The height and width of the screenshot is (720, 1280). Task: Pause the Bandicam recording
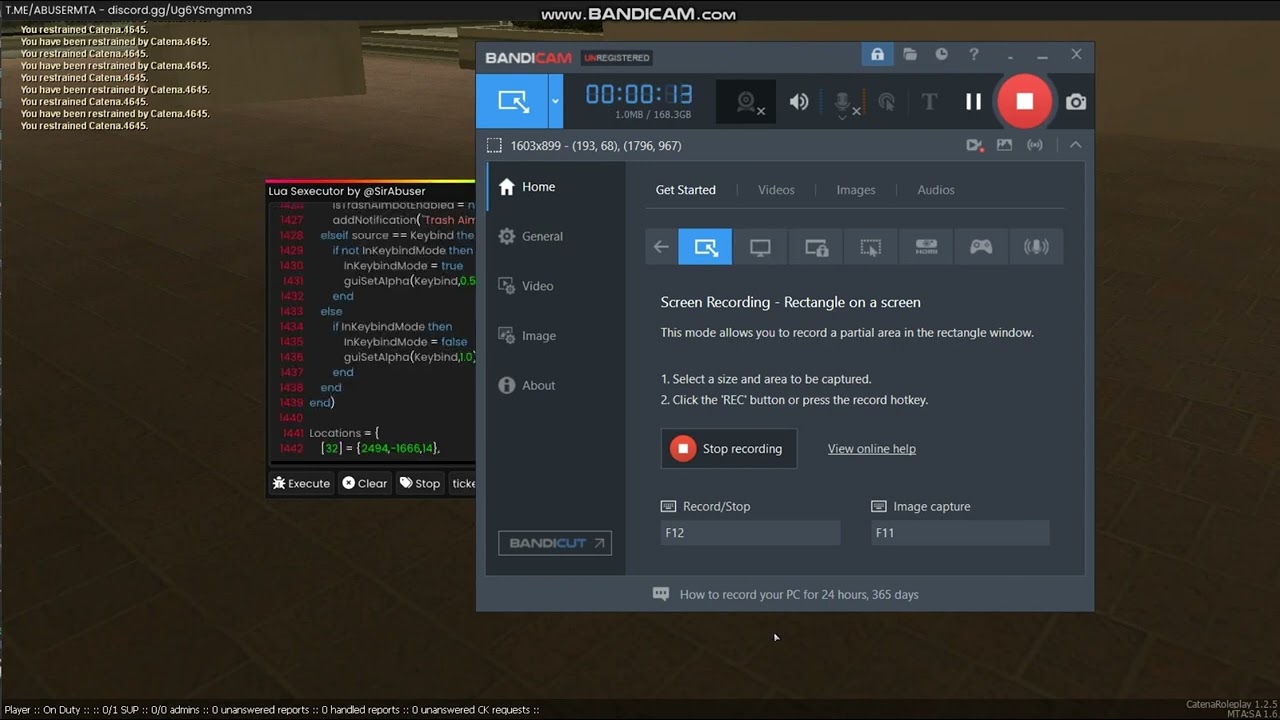[973, 102]
